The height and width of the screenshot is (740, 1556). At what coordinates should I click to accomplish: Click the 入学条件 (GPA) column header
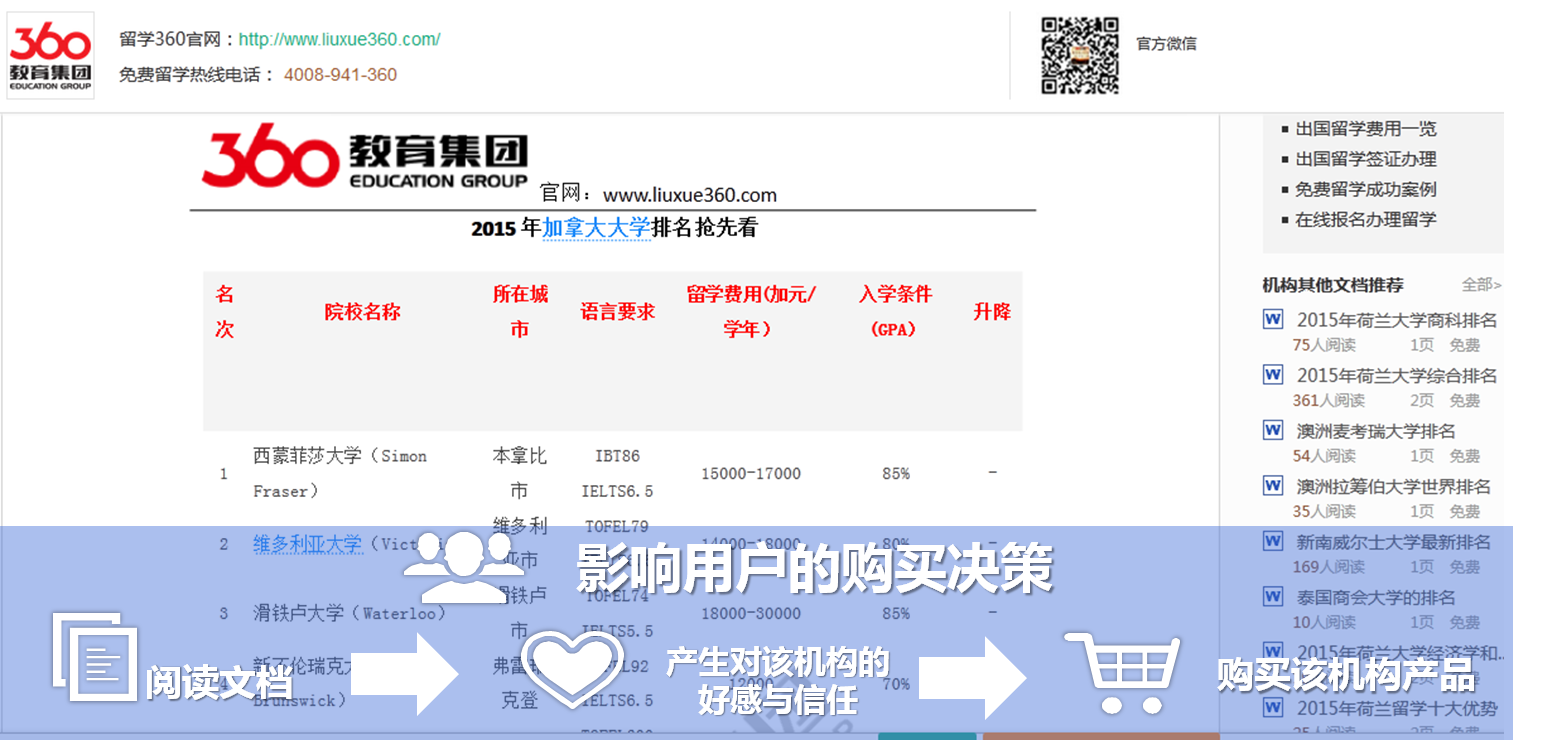click(x=895, y=312)
